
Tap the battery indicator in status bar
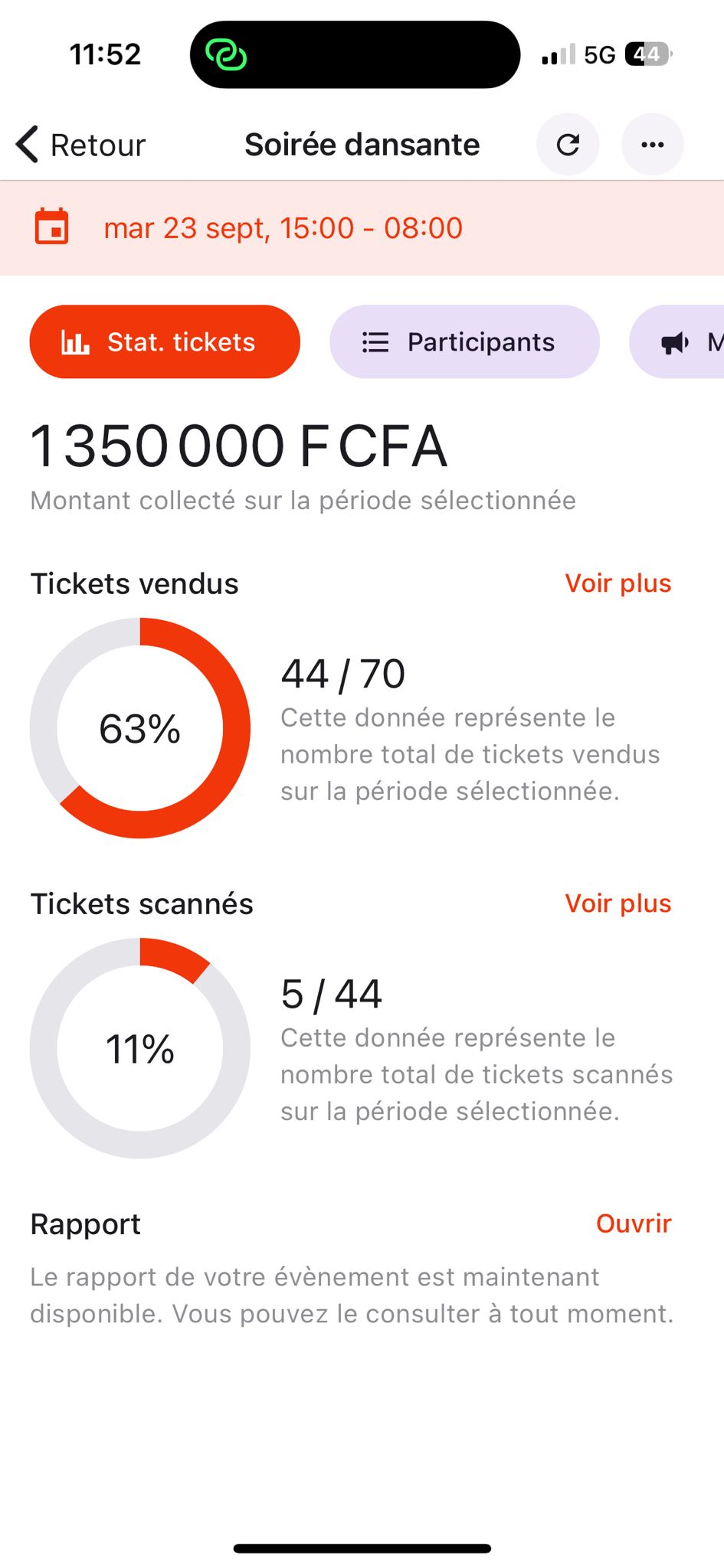(648, 54)
